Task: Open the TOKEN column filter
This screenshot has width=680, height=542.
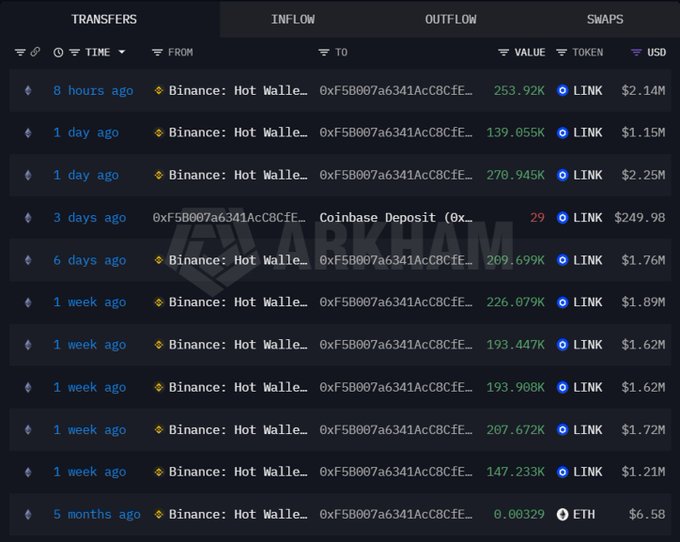Action: click(562, 52)
